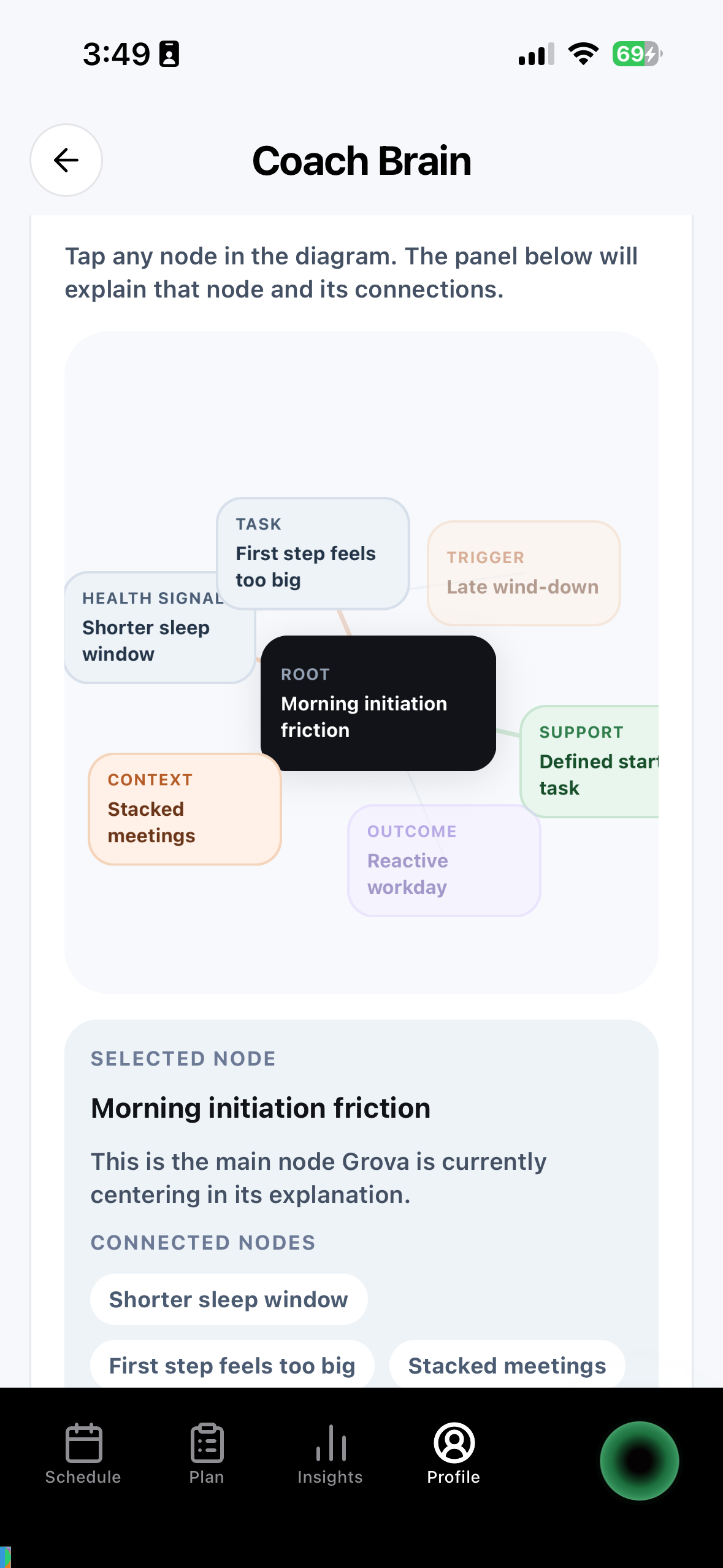The height and width of the screenshot is (1568, 723).
Task: Tap the Stacked meetings connected chip
Action: [x=507, y=1365]
